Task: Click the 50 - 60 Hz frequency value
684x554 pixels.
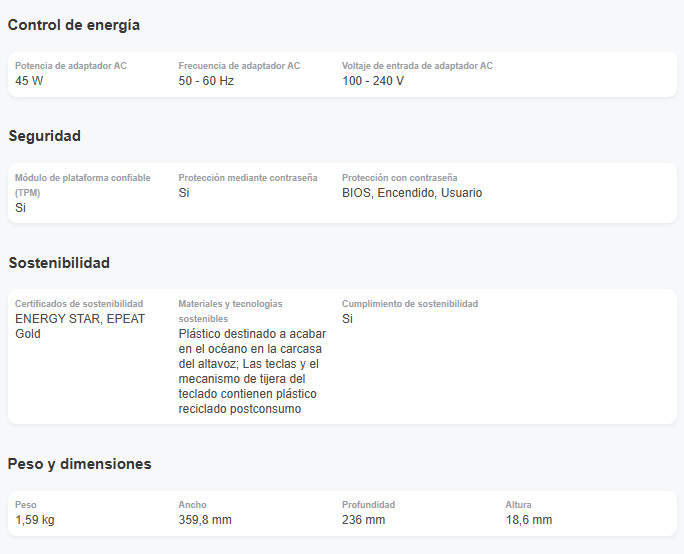Action: [206, 81]
